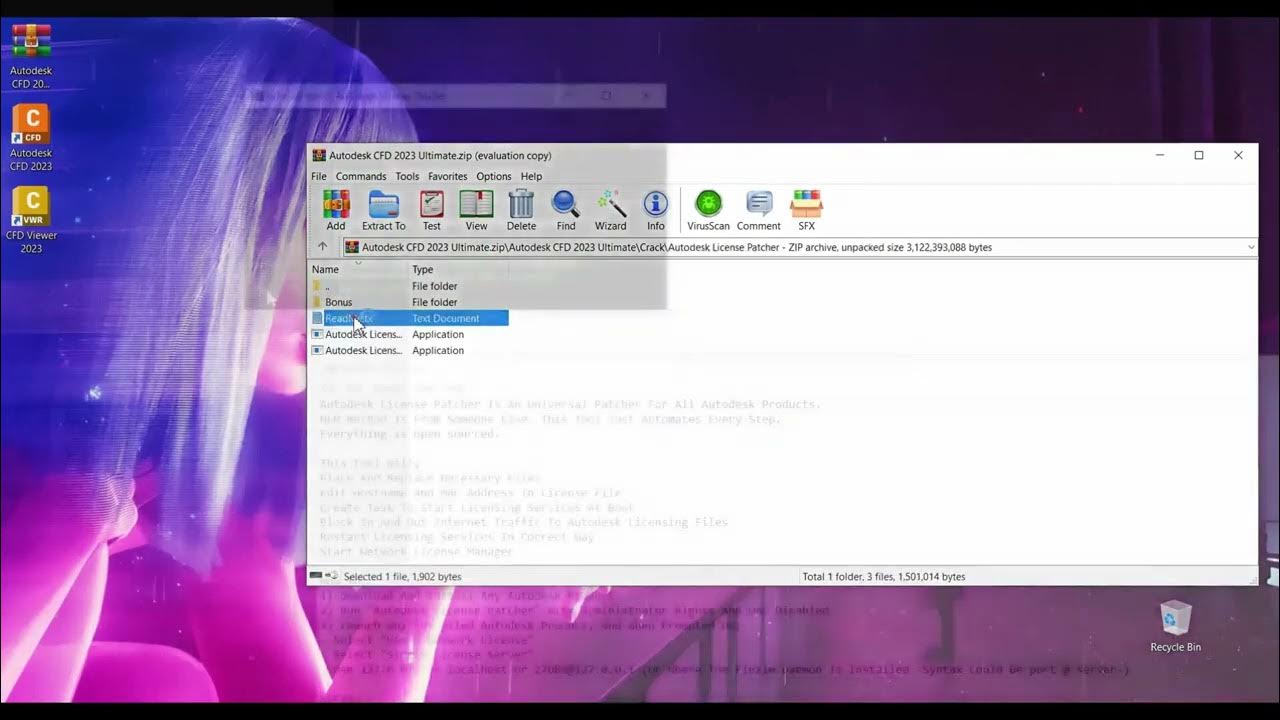Image resolution: width=1280 pixels, height=720 pixels.
Task: Click the Delete trash icon
Action: (521, 211)
